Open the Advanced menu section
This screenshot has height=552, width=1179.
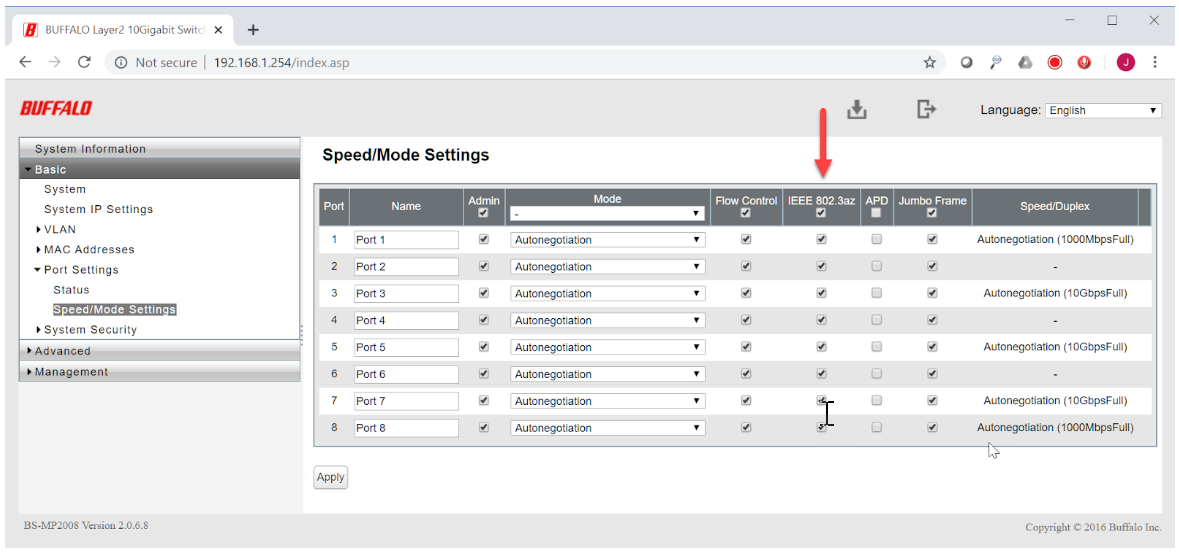click(x=62, y=351)
